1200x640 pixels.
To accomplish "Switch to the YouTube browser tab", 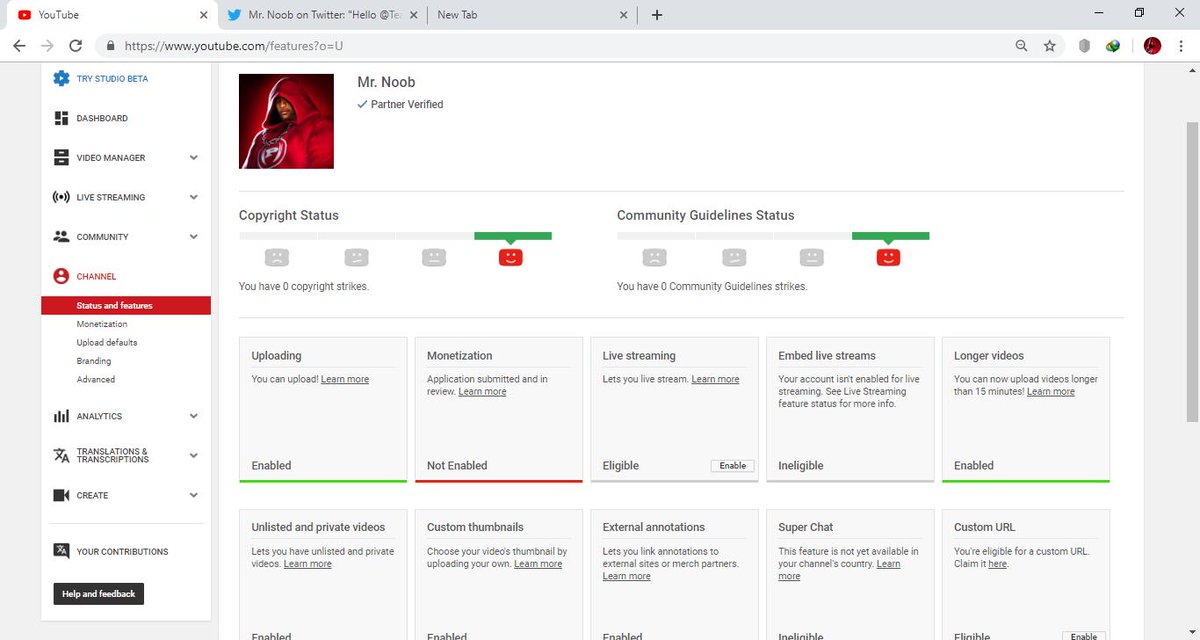I will (110, 15).
